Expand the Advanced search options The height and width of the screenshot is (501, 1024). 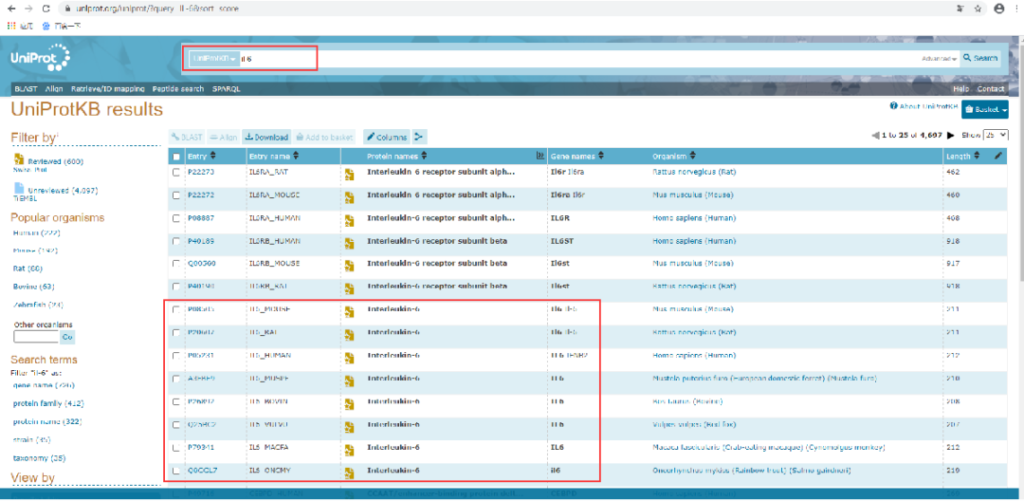point(938,59)
